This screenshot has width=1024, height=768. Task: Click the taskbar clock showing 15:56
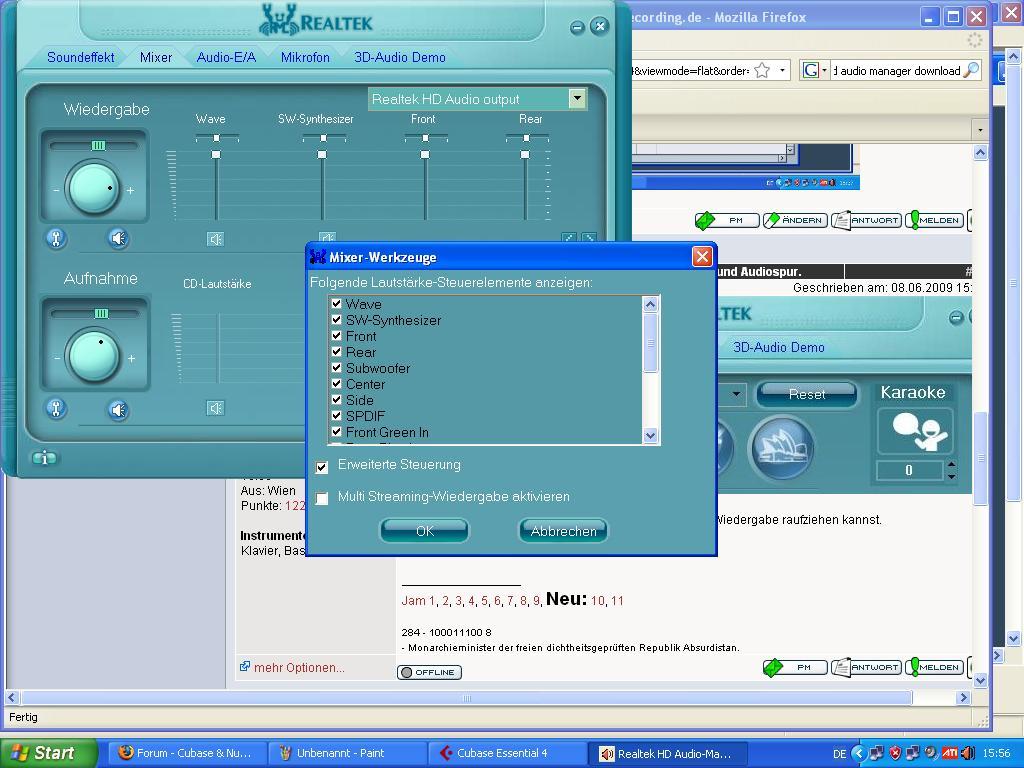[x=996, y=754]
